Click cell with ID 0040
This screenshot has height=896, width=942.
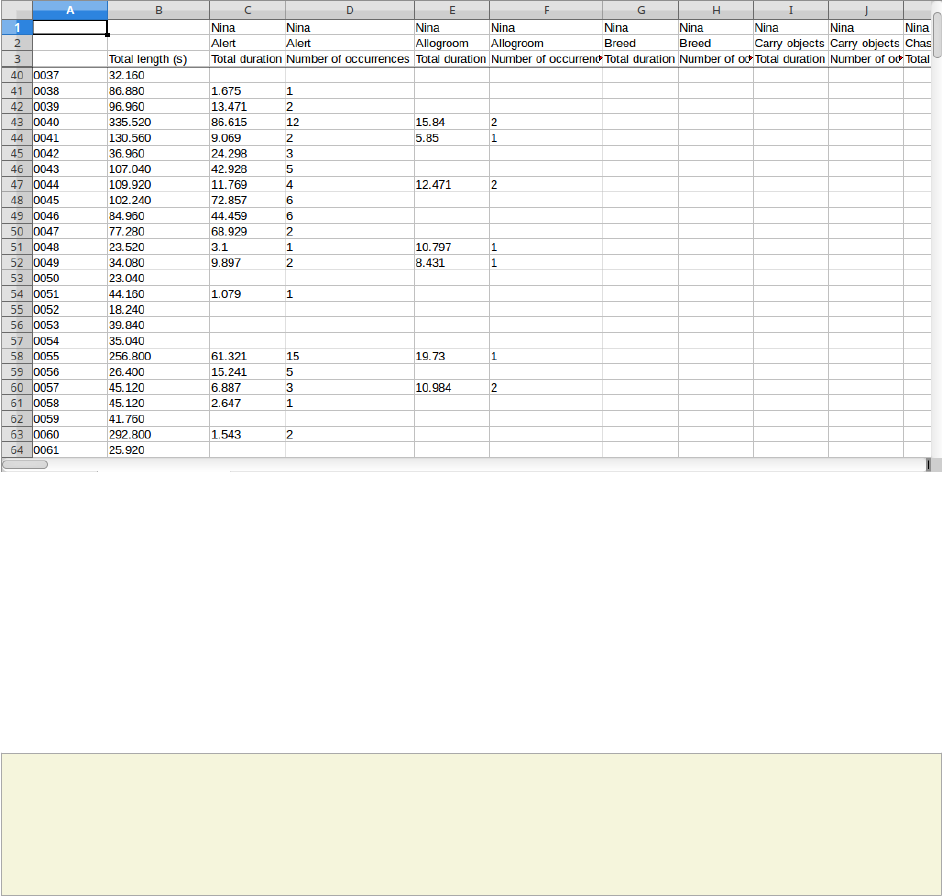click(x=70, y=122)
